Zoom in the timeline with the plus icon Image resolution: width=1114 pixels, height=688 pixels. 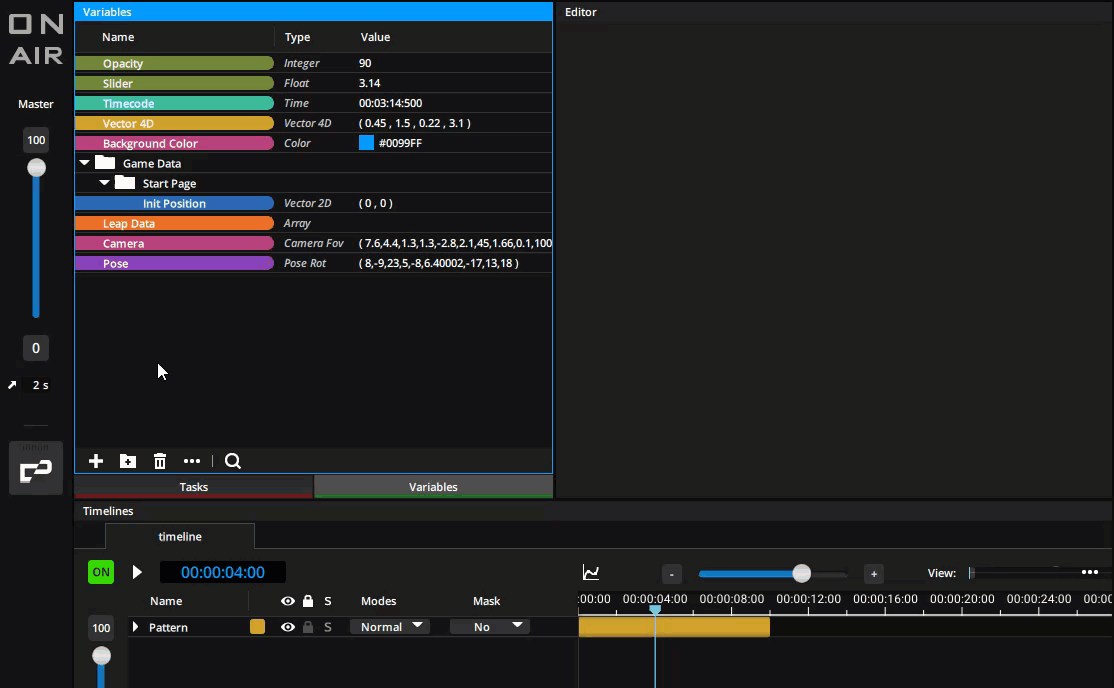[873, 573]
